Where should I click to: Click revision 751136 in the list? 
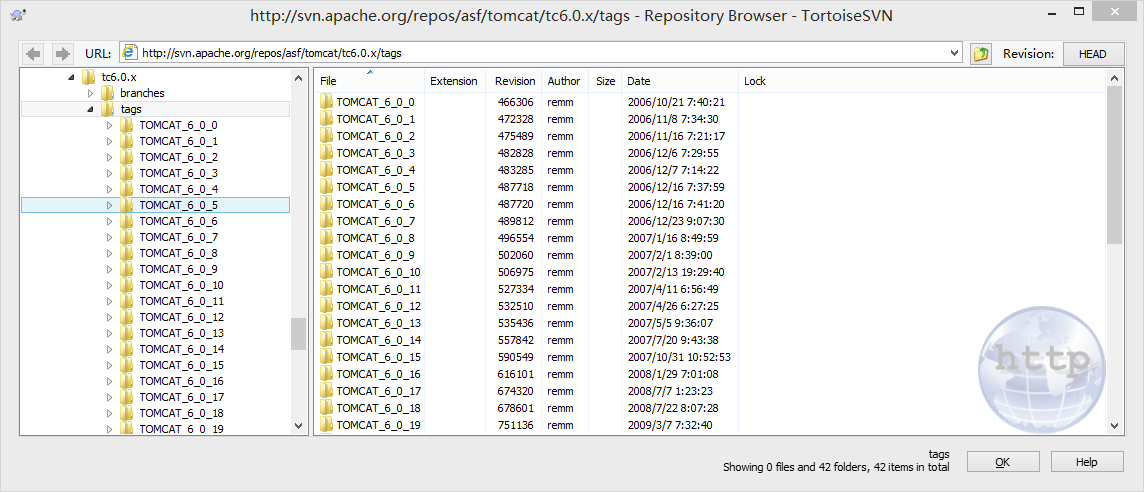pyautogui.click(x=516, y=425)
